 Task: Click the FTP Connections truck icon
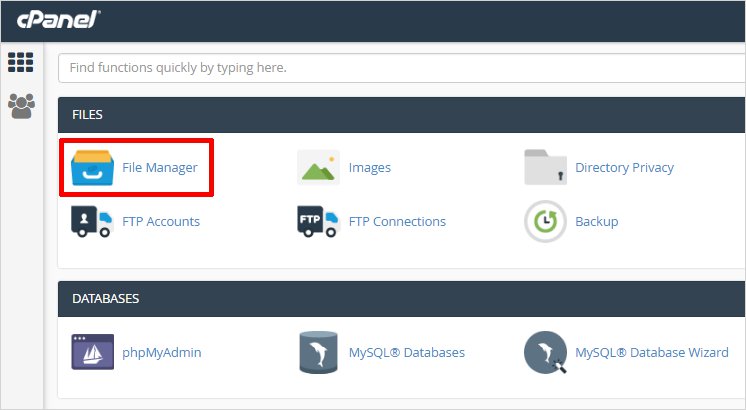(318, 221)
